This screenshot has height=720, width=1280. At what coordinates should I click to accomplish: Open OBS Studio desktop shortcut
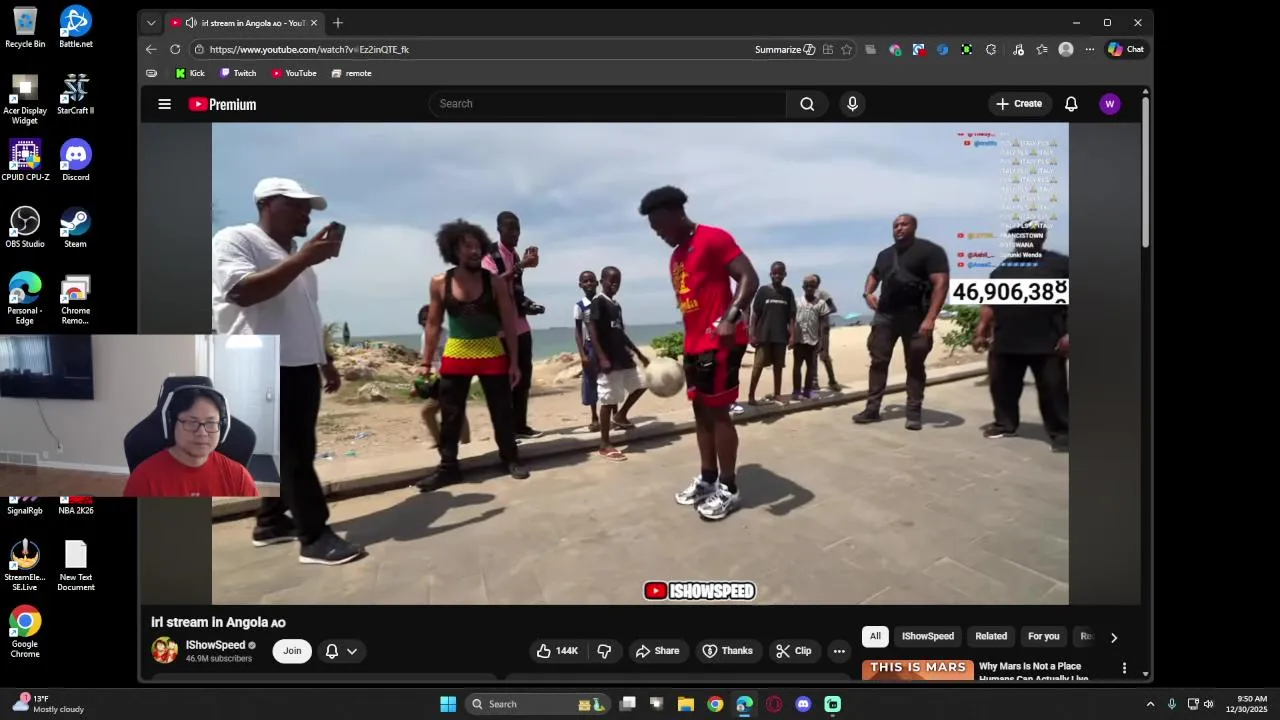(x=25, y=228)
